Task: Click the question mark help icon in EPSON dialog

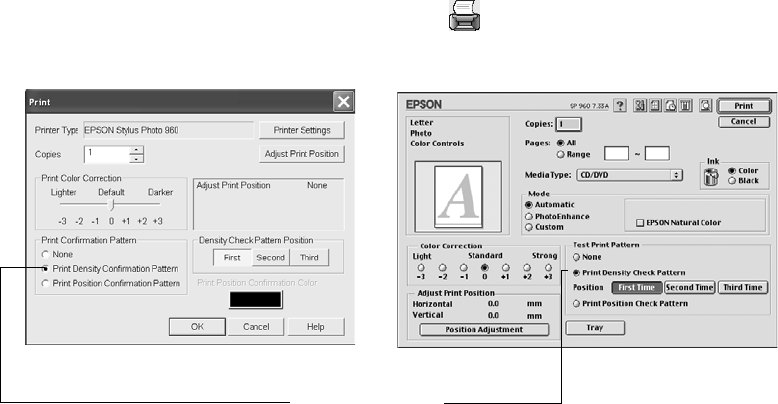Action: point(620,105)
